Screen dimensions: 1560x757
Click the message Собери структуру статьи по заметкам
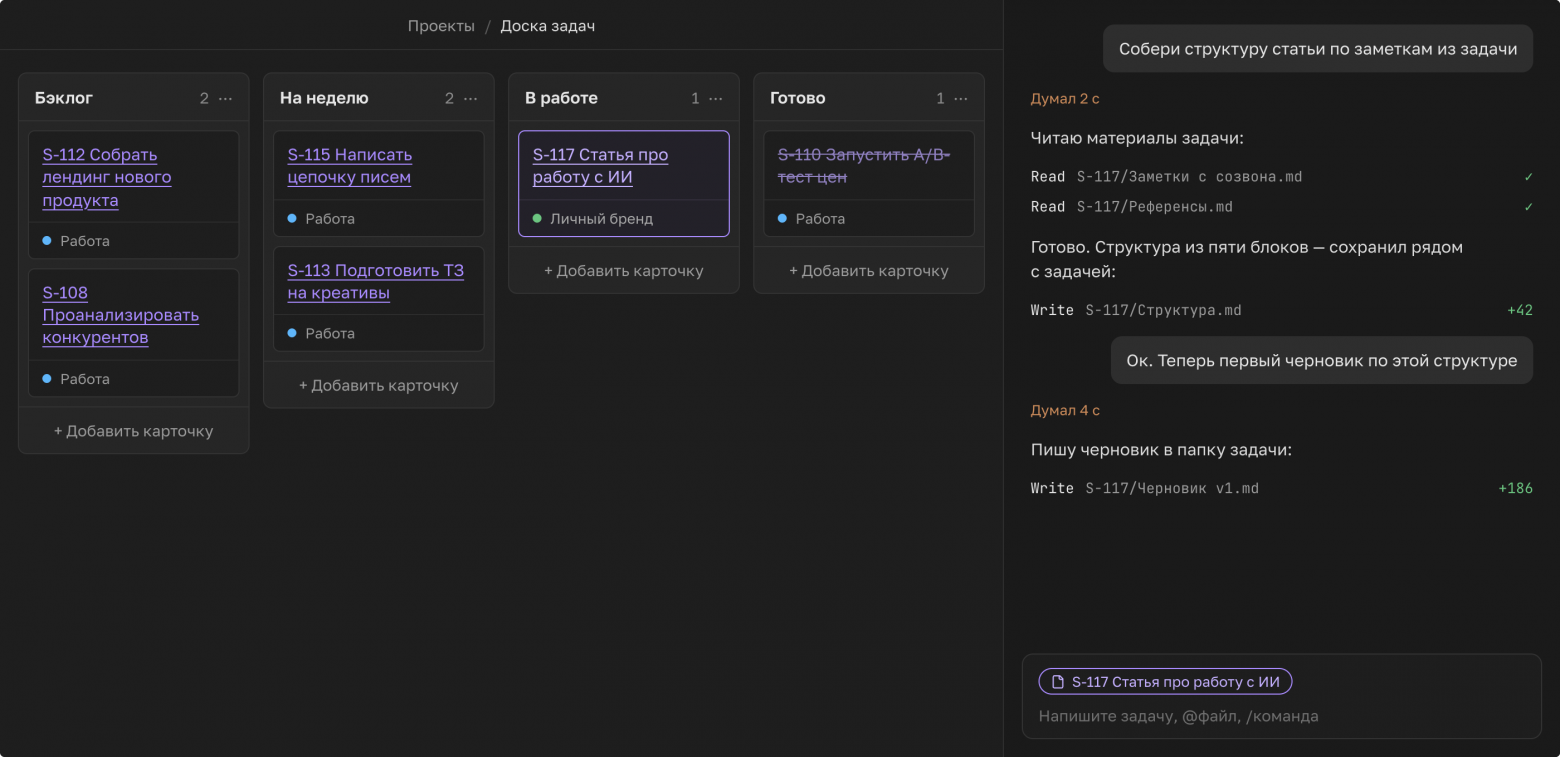1318,49
